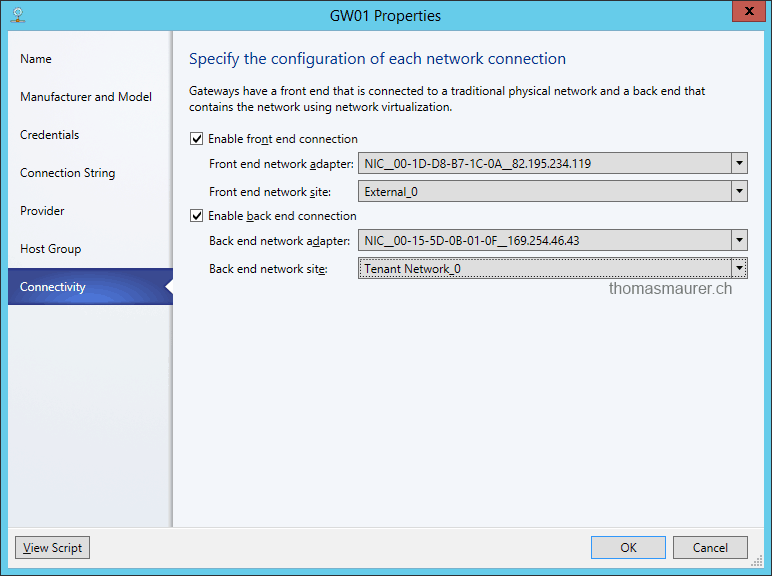Image resolution: width=772 pixels, height=576 pixels.
Task: Close the GW01 Properties dialog
Action: click(743, 14)
